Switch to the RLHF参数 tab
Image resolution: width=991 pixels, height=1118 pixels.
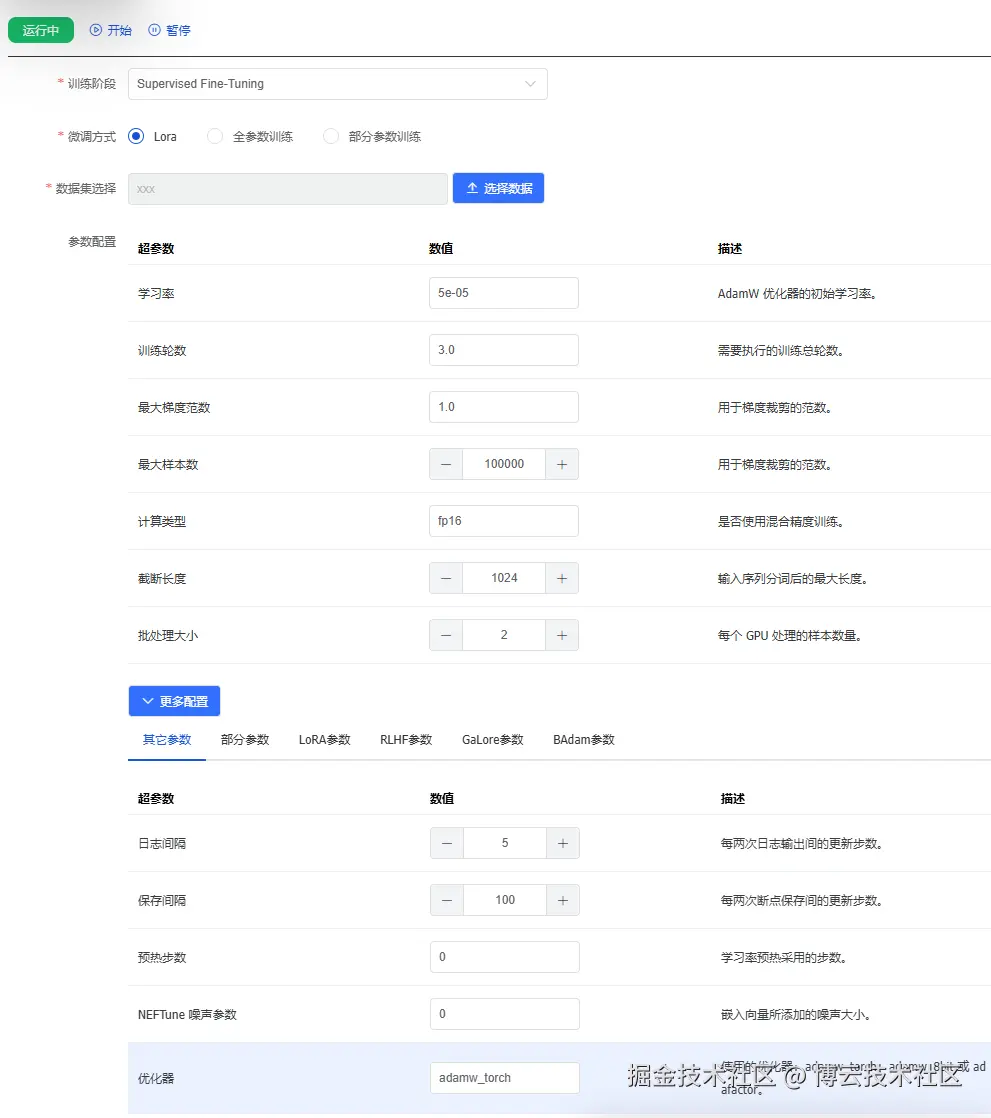406,740
